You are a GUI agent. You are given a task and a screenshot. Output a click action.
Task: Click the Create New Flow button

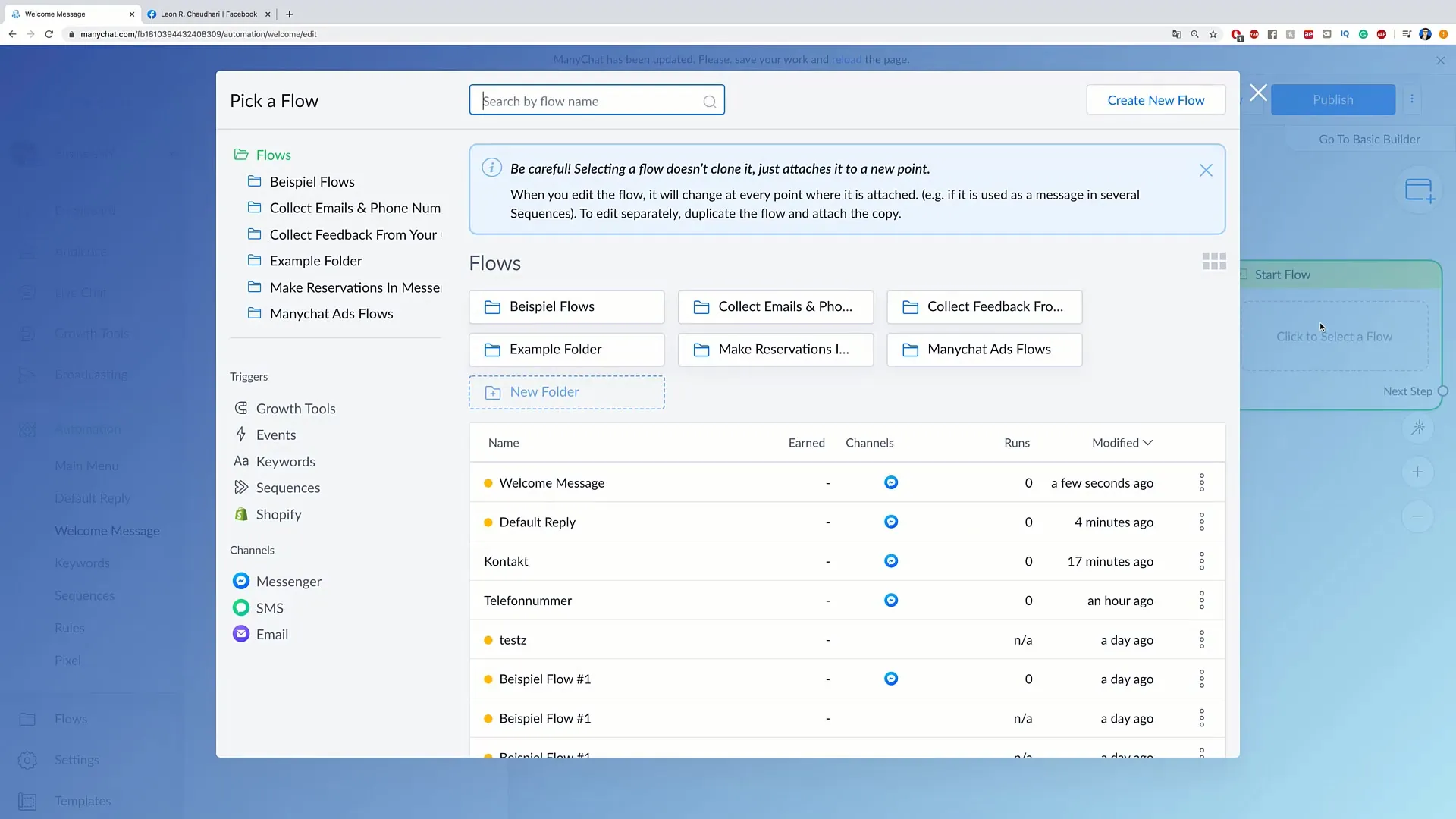coord(1156,99)
